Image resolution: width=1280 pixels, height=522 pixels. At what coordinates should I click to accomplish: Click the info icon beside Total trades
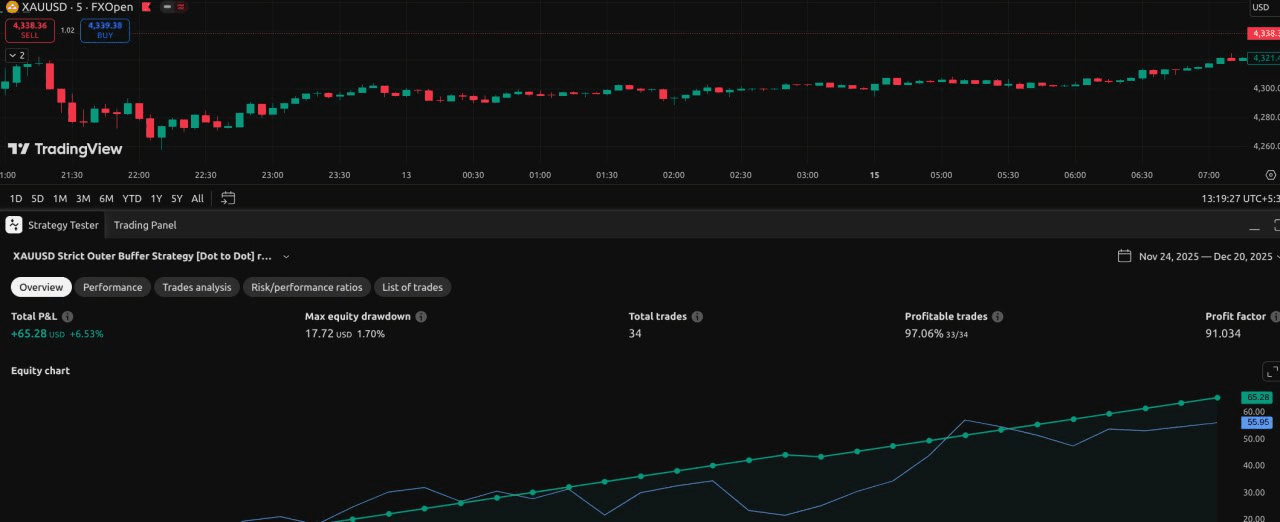tap(697, 317)
